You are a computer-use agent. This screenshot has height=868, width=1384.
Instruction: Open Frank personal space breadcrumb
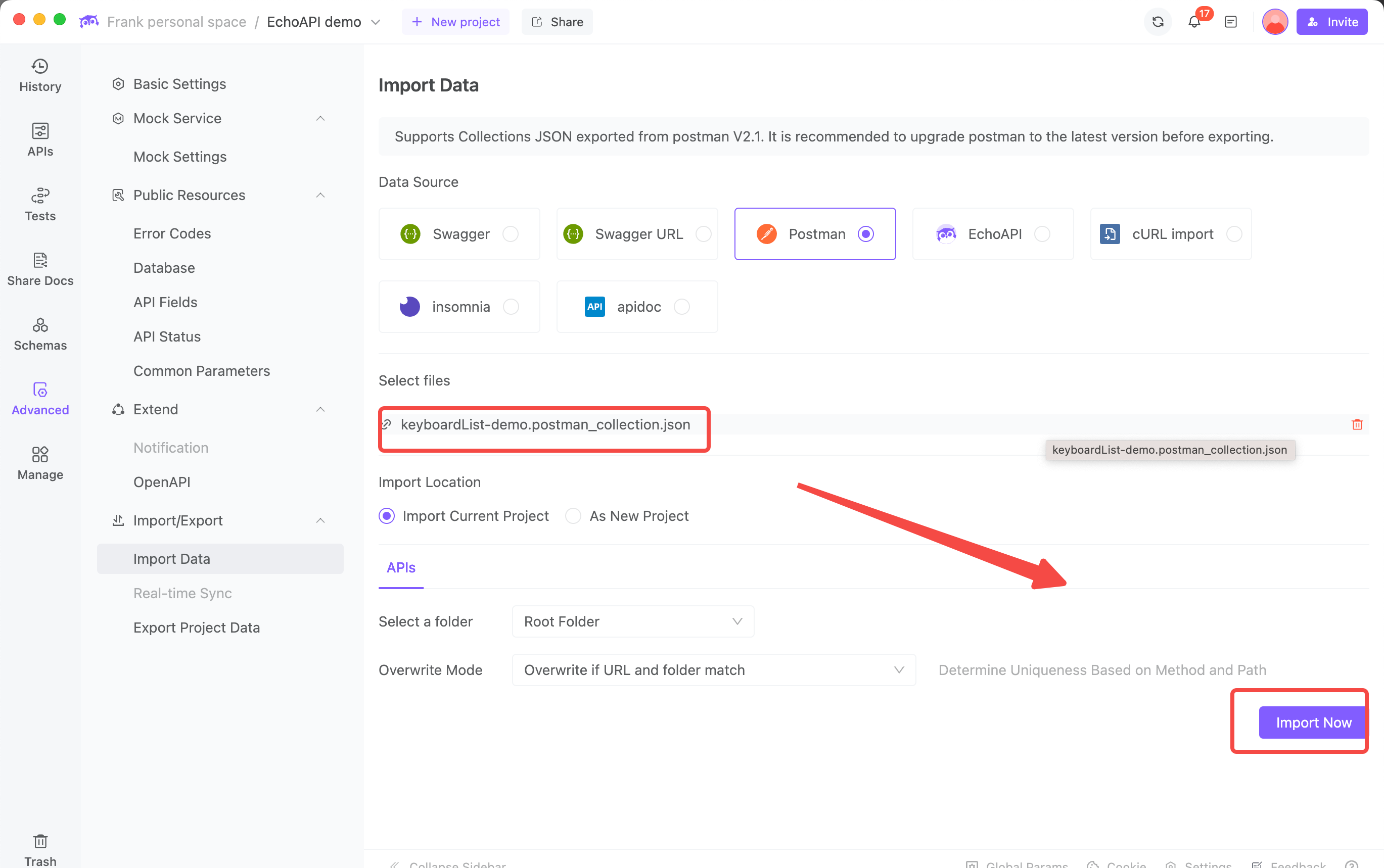pyautogui.click(x=176, y=22)
